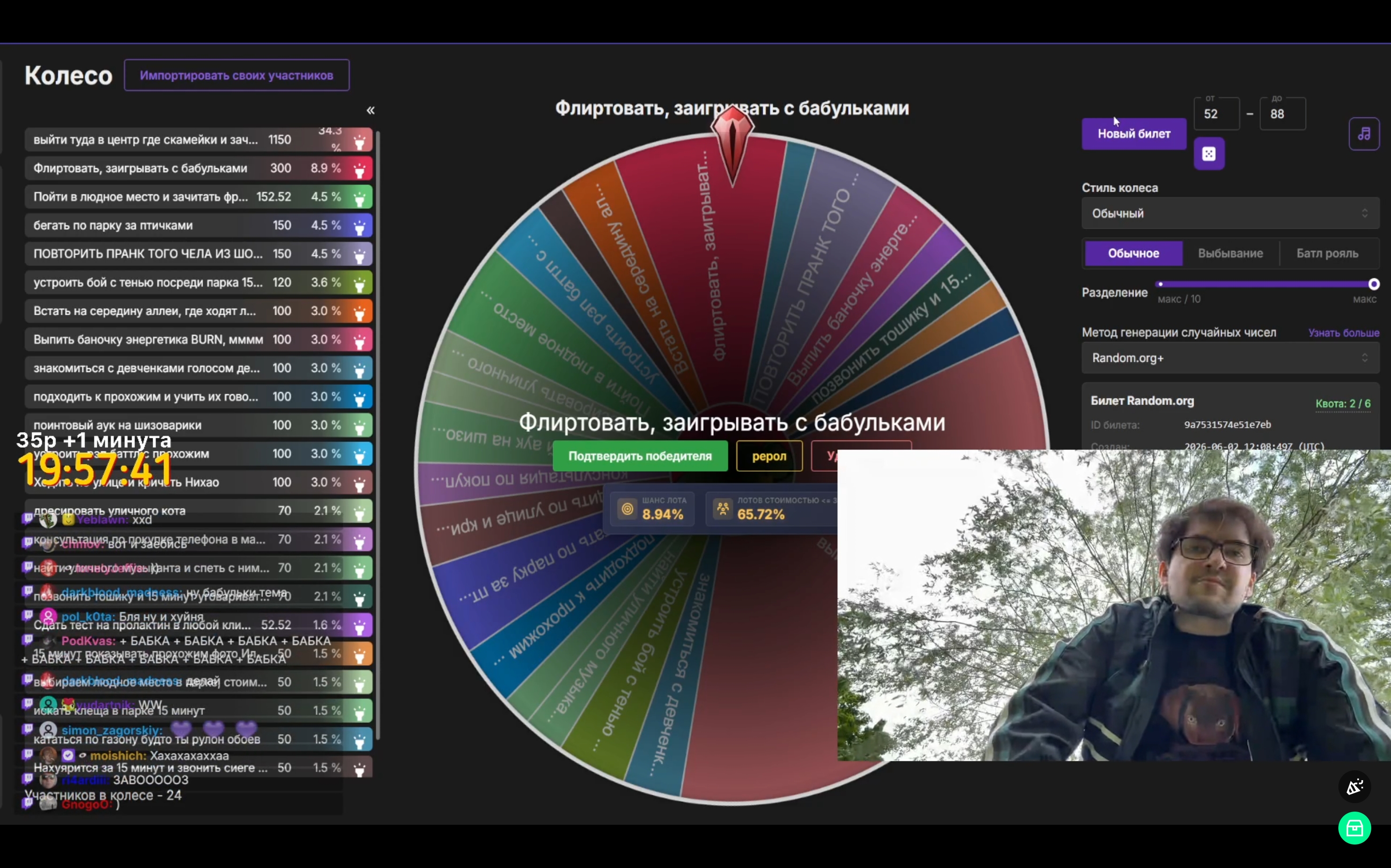Collapse the lot list with the double chevron
The width and height of the screenshot is (1391, 868).
(x=370, y=110)
